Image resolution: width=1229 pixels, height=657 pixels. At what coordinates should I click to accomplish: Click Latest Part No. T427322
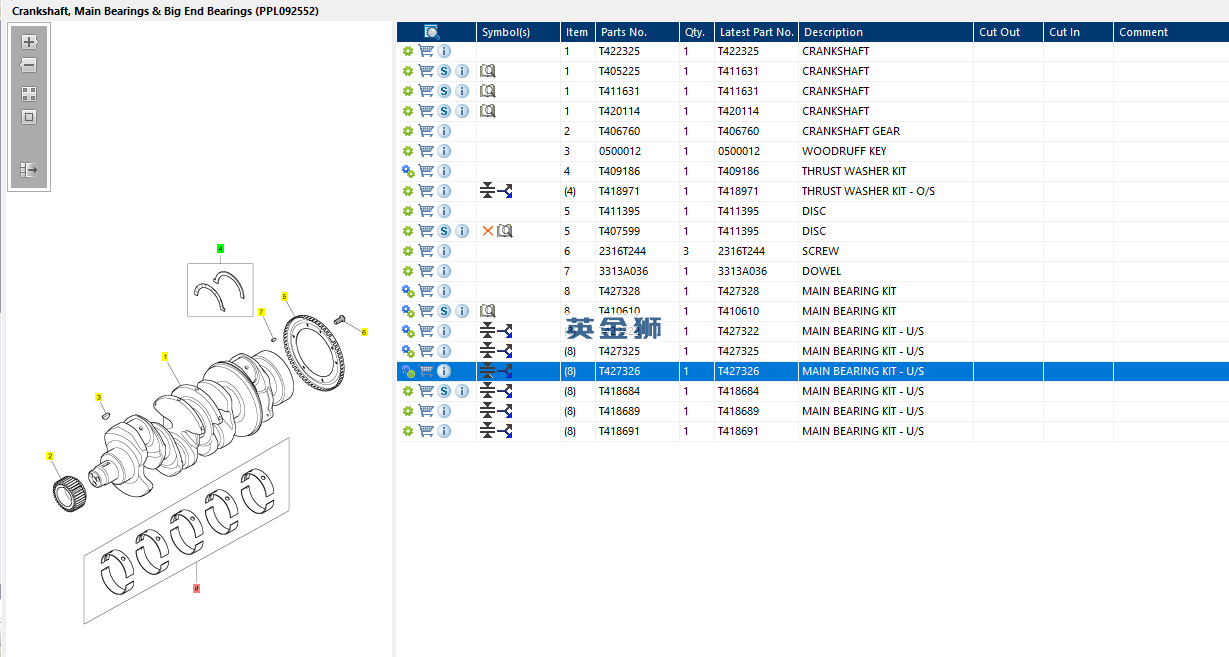(x=738, y=331)
